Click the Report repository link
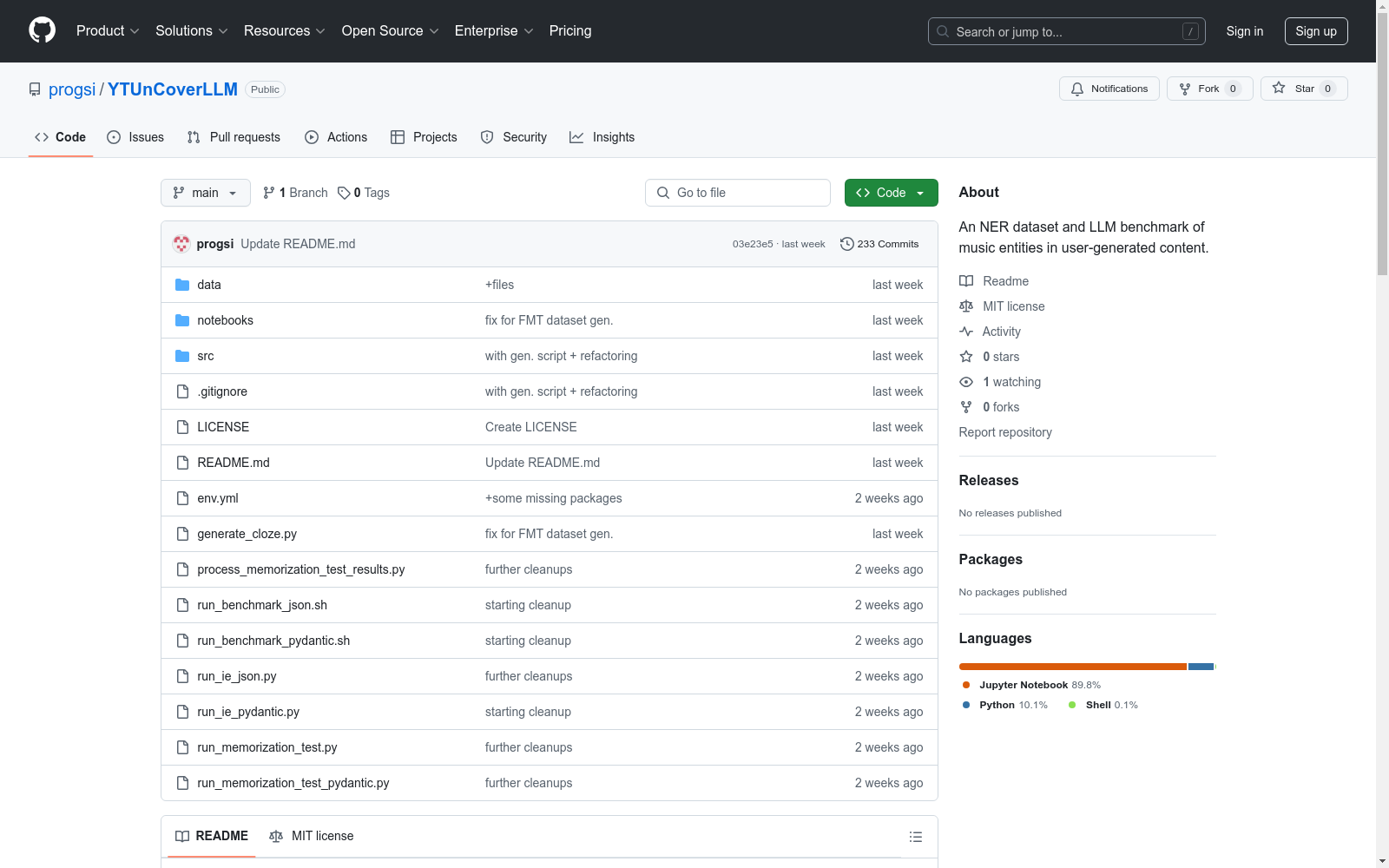The height and width of the screenshot is (868, 1389). tap(1005, 432)
